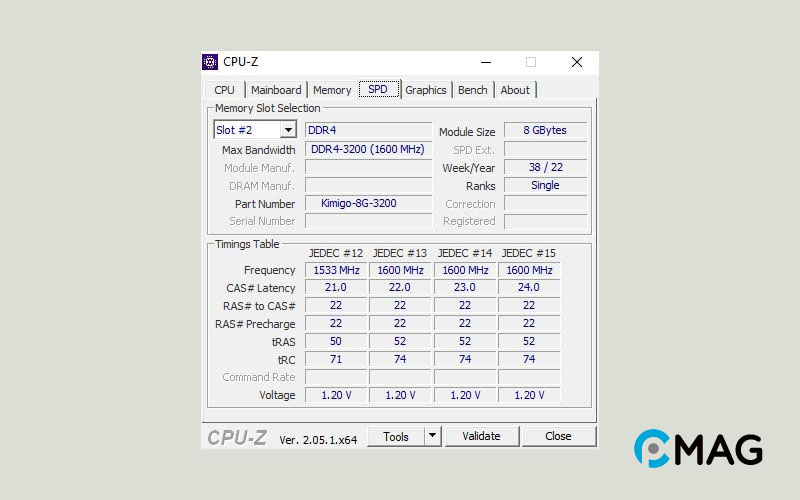
Task: Click the empty Serial Number field
Action: [x=368, y=221]
